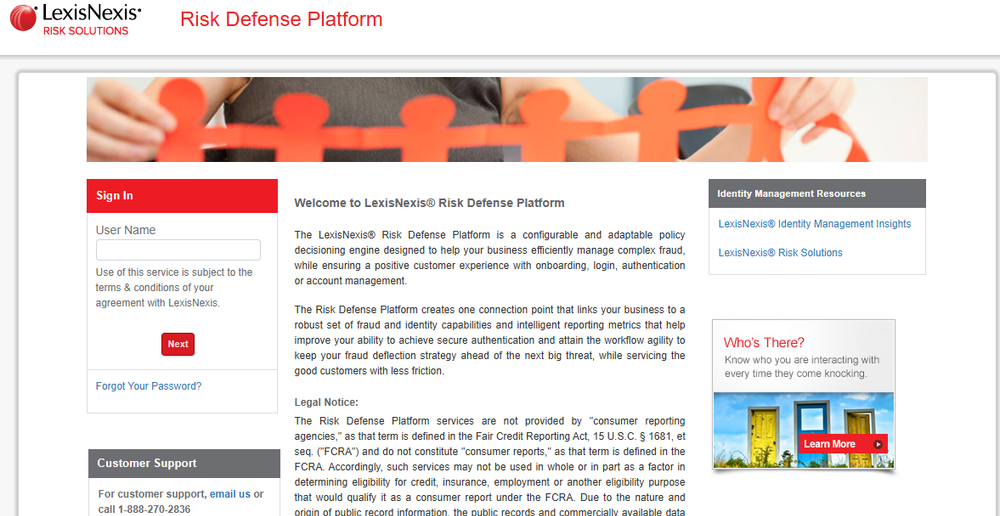The width and height of the screenshot is (1000, 516).
Task: Click the Legal Notice heading
Action: pyautogui.click(x=327, y=402)
